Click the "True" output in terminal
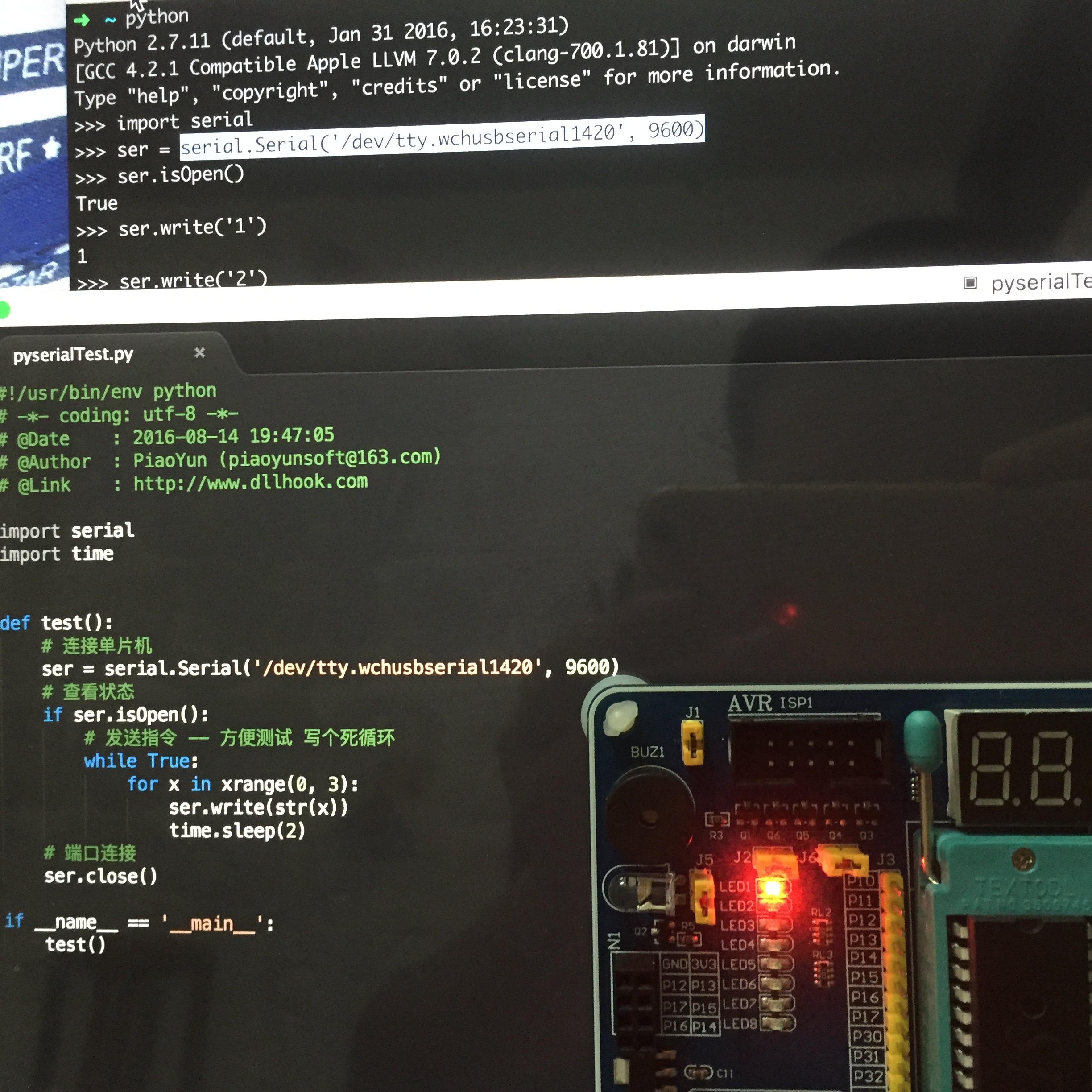This screenshot has height=1092, width=1092. (x=97, y=203)
